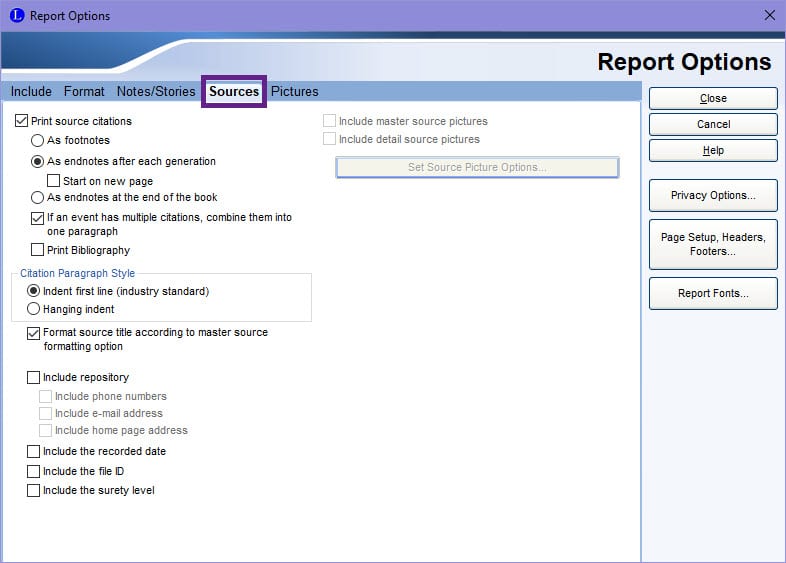Click the Privacy Options button

[713, 196]
